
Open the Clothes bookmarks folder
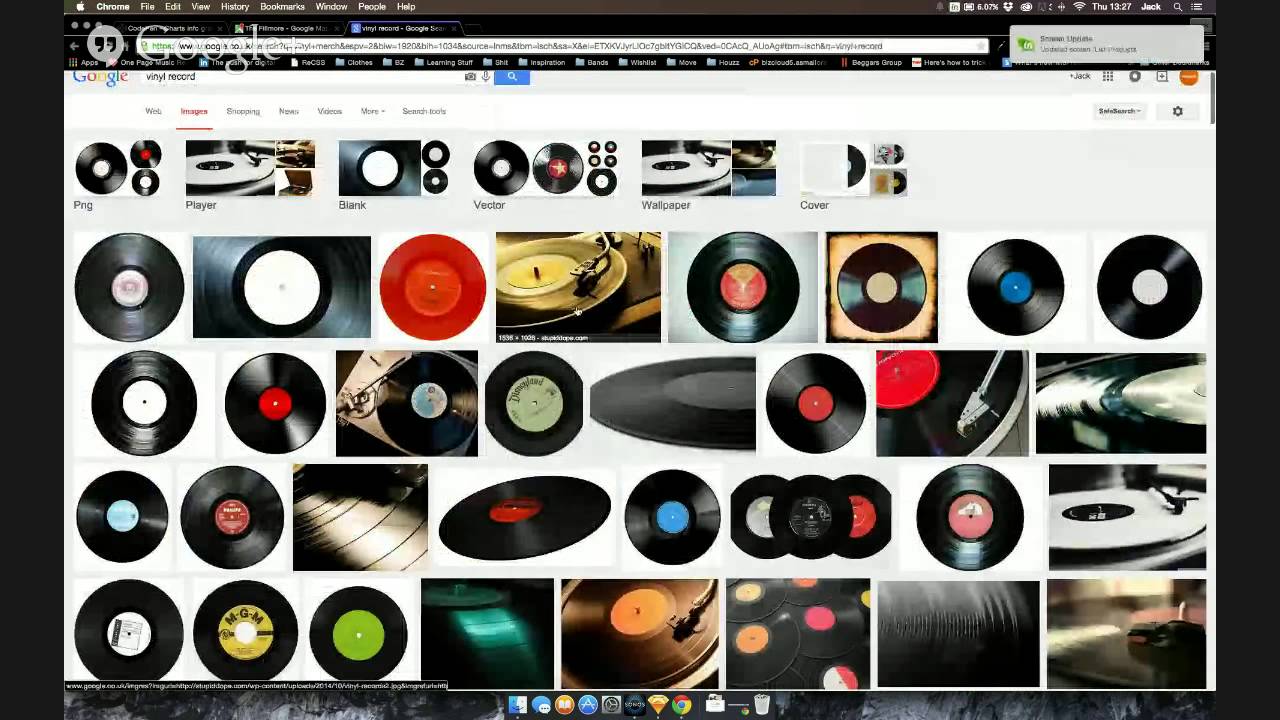[x=354, y=62]
